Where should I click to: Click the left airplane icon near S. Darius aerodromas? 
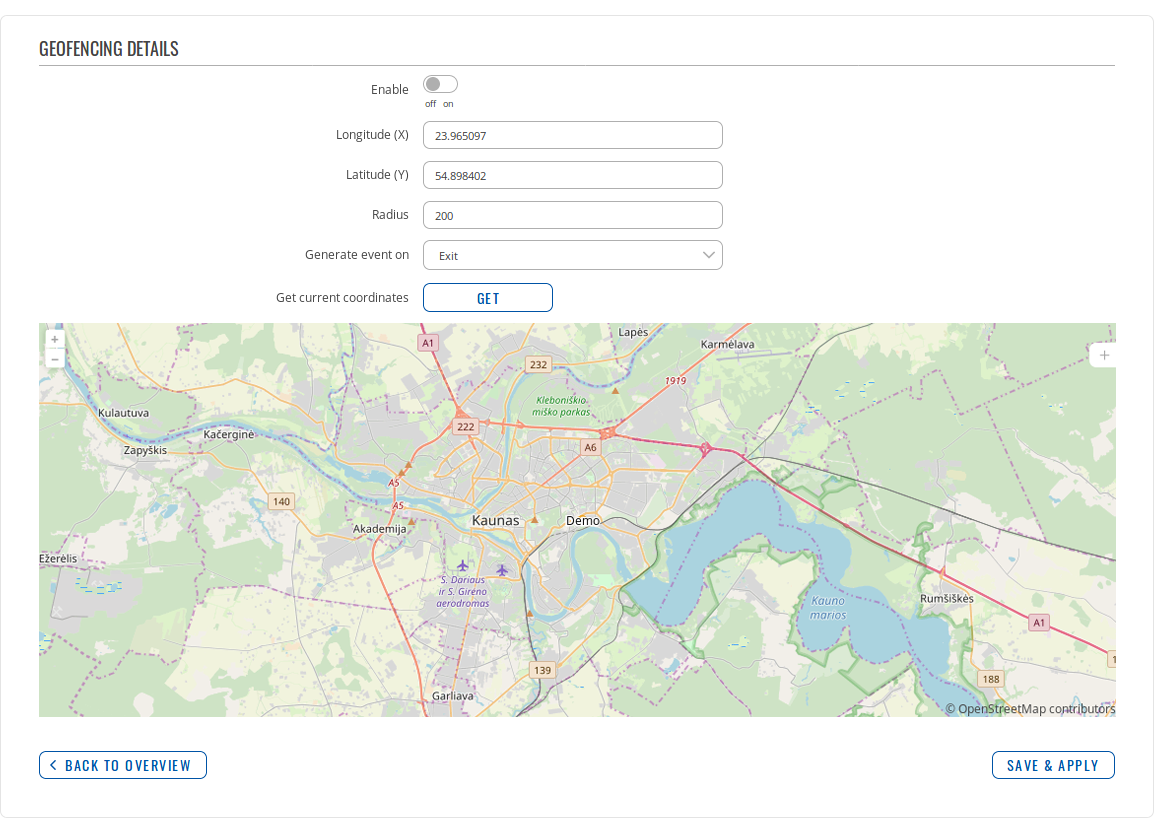(463, 566)
